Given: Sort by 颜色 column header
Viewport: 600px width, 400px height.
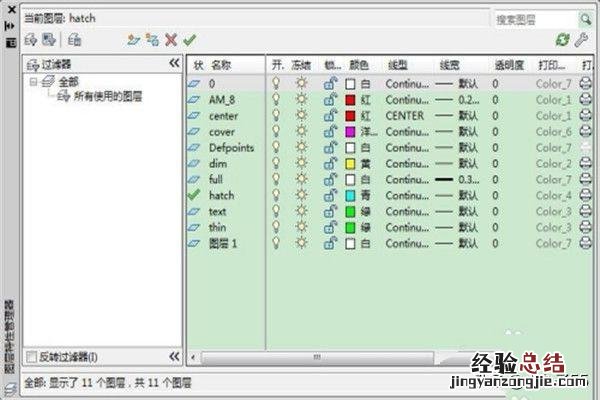Looking at the screenshot, I should 359,65.
